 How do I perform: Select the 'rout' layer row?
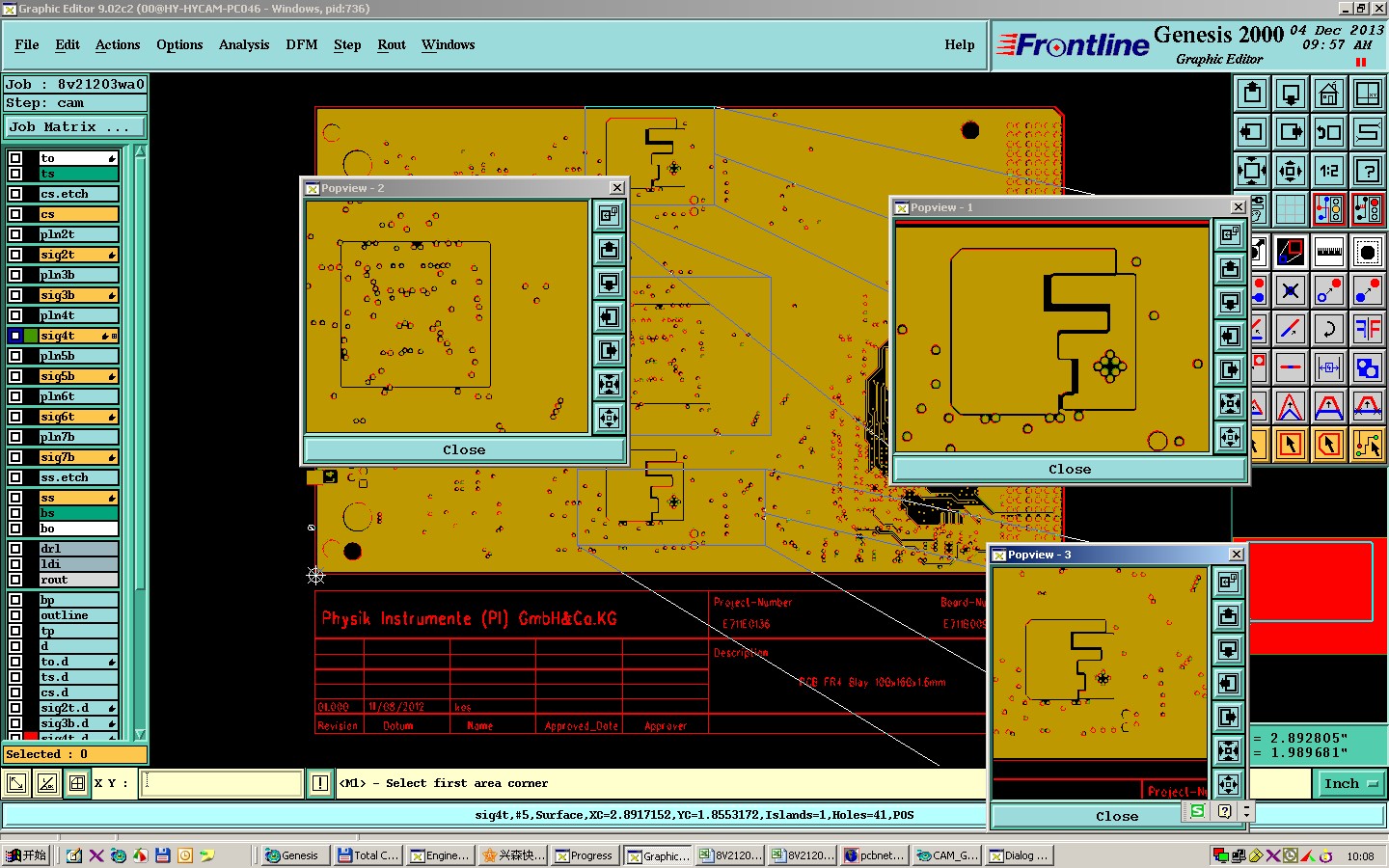pyautogui.click(x=78, y=580)
